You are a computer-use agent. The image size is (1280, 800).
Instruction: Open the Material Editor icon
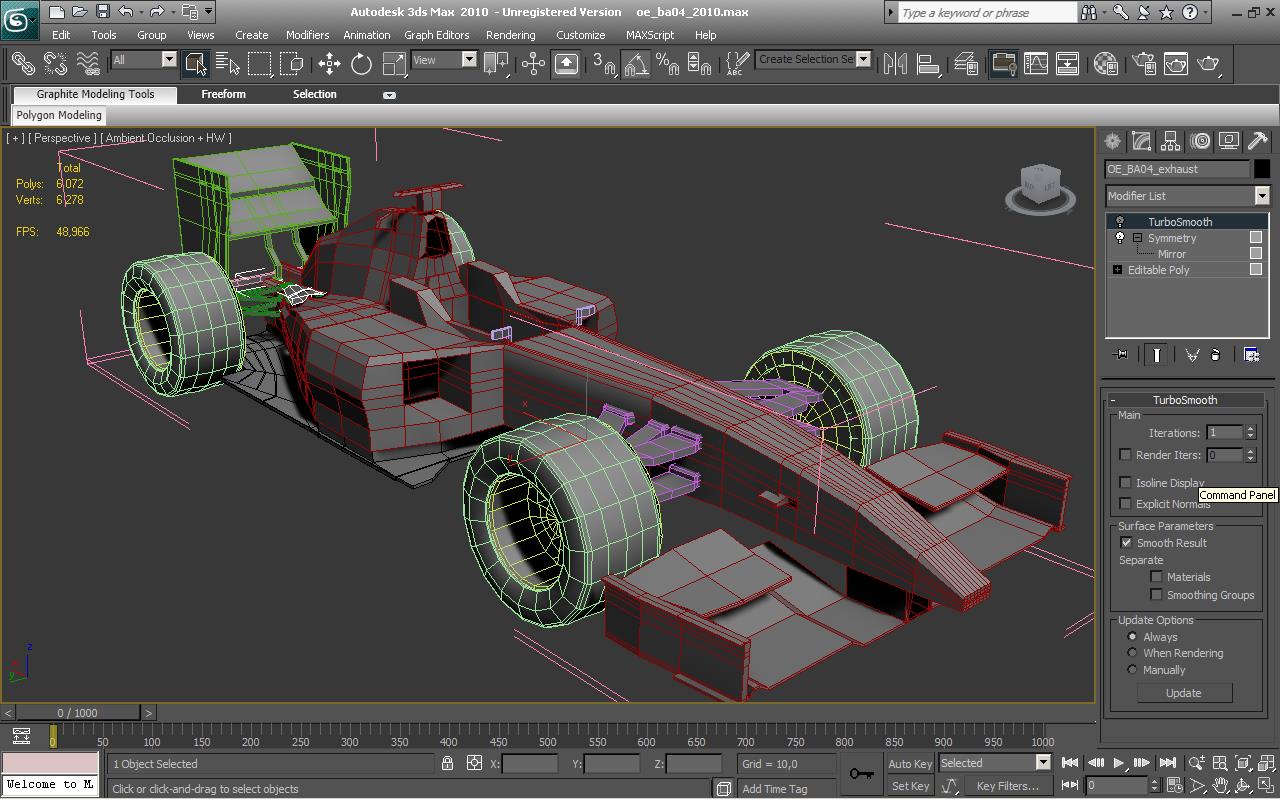[x=1105, y=64]
